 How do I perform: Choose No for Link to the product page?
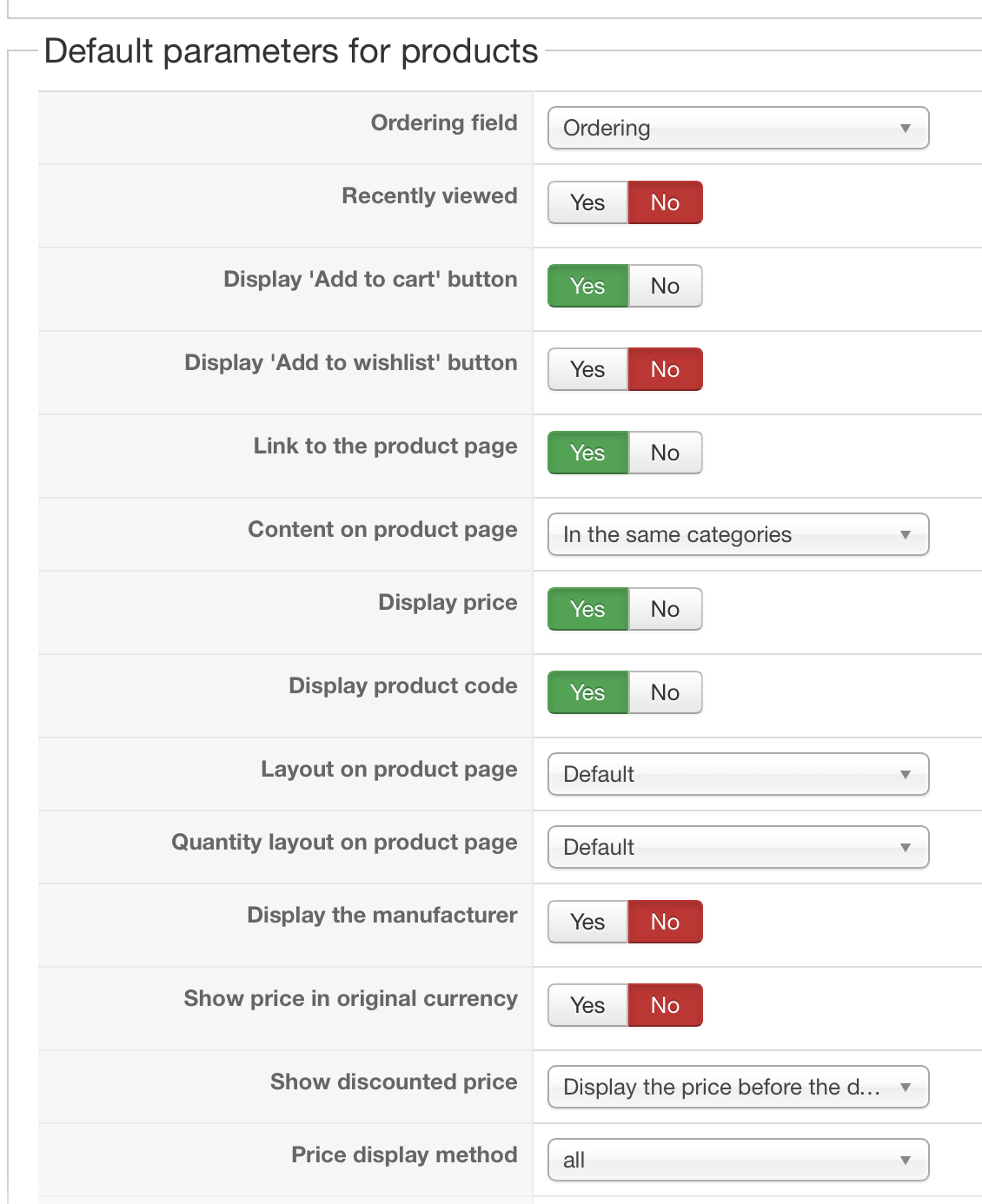point(665,453)
